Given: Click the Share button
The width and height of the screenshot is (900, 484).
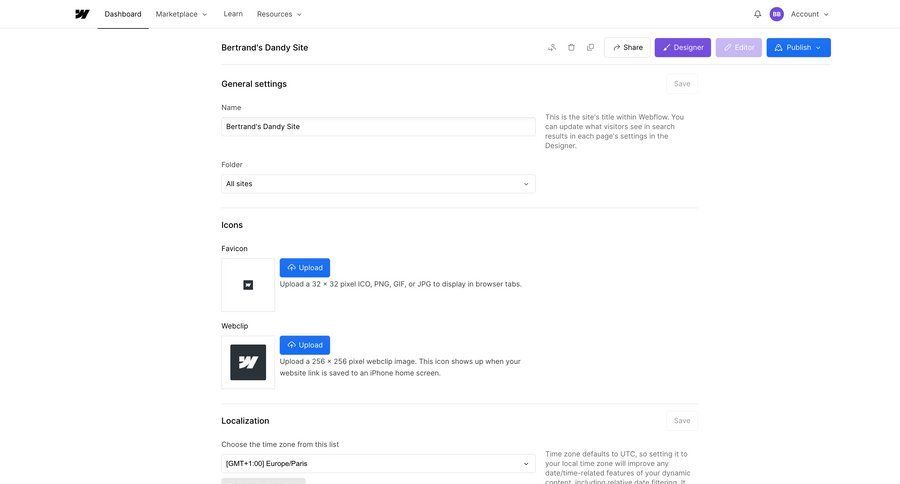Looking at the screenshot, I should pyautogui.click(x=627, y=47).
